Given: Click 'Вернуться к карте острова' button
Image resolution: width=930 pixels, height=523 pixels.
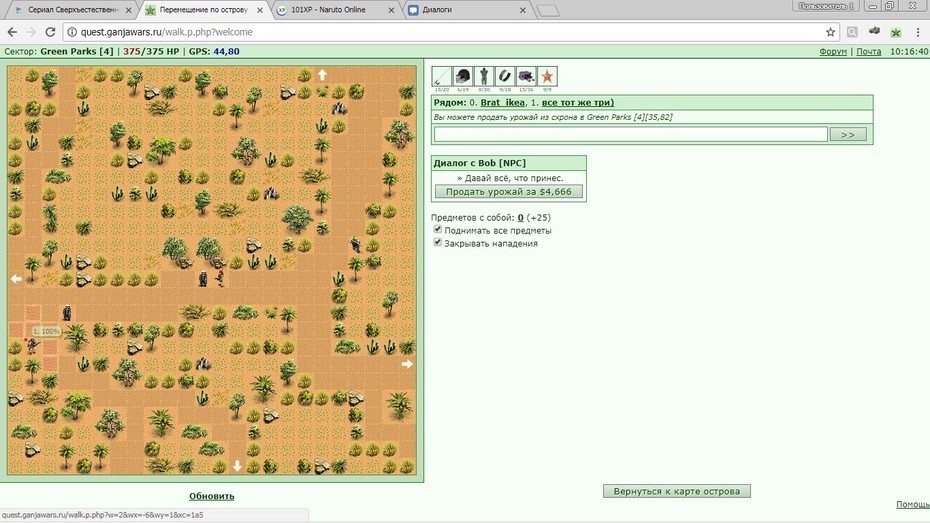Looking at the screenshot, I should tap(676, 491).
